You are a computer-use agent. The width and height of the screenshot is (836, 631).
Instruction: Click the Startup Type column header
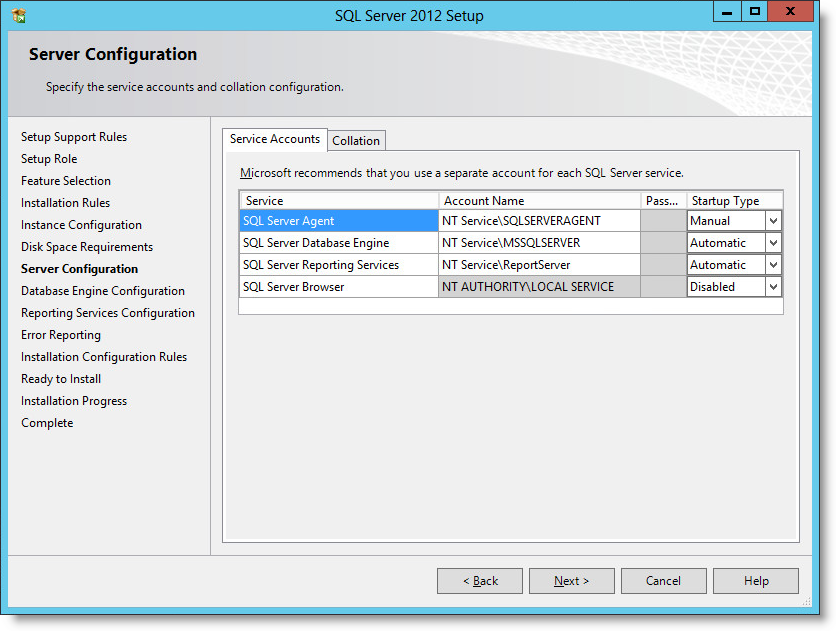735,201
